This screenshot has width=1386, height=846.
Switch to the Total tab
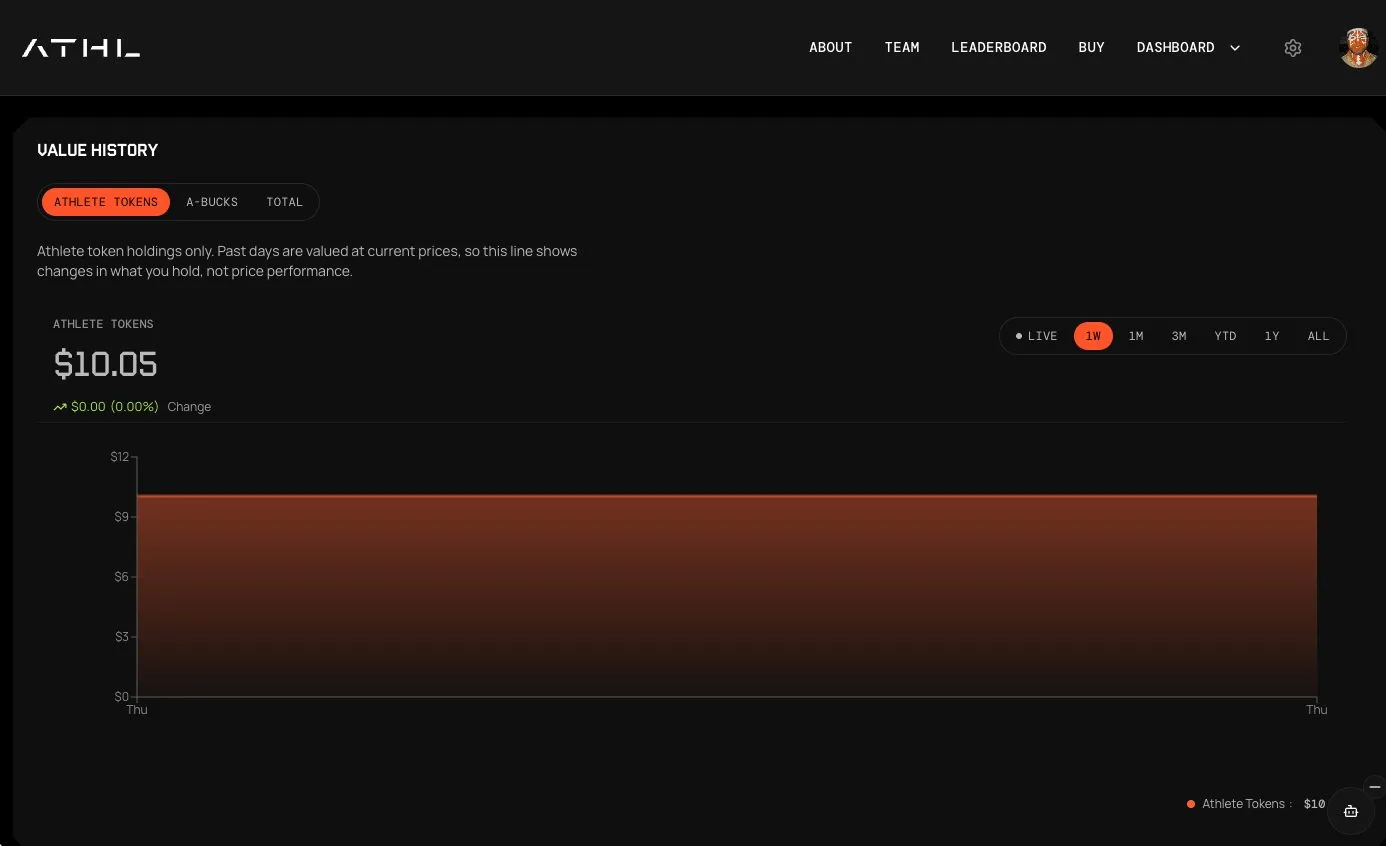[285, 202]
